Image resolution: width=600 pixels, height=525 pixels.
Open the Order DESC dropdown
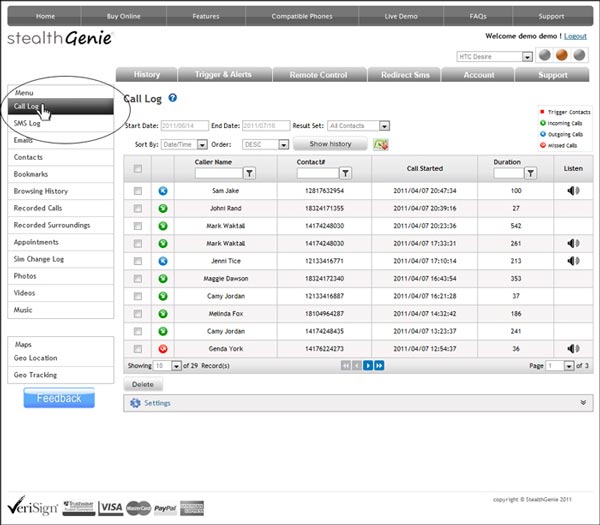[265, 145]
